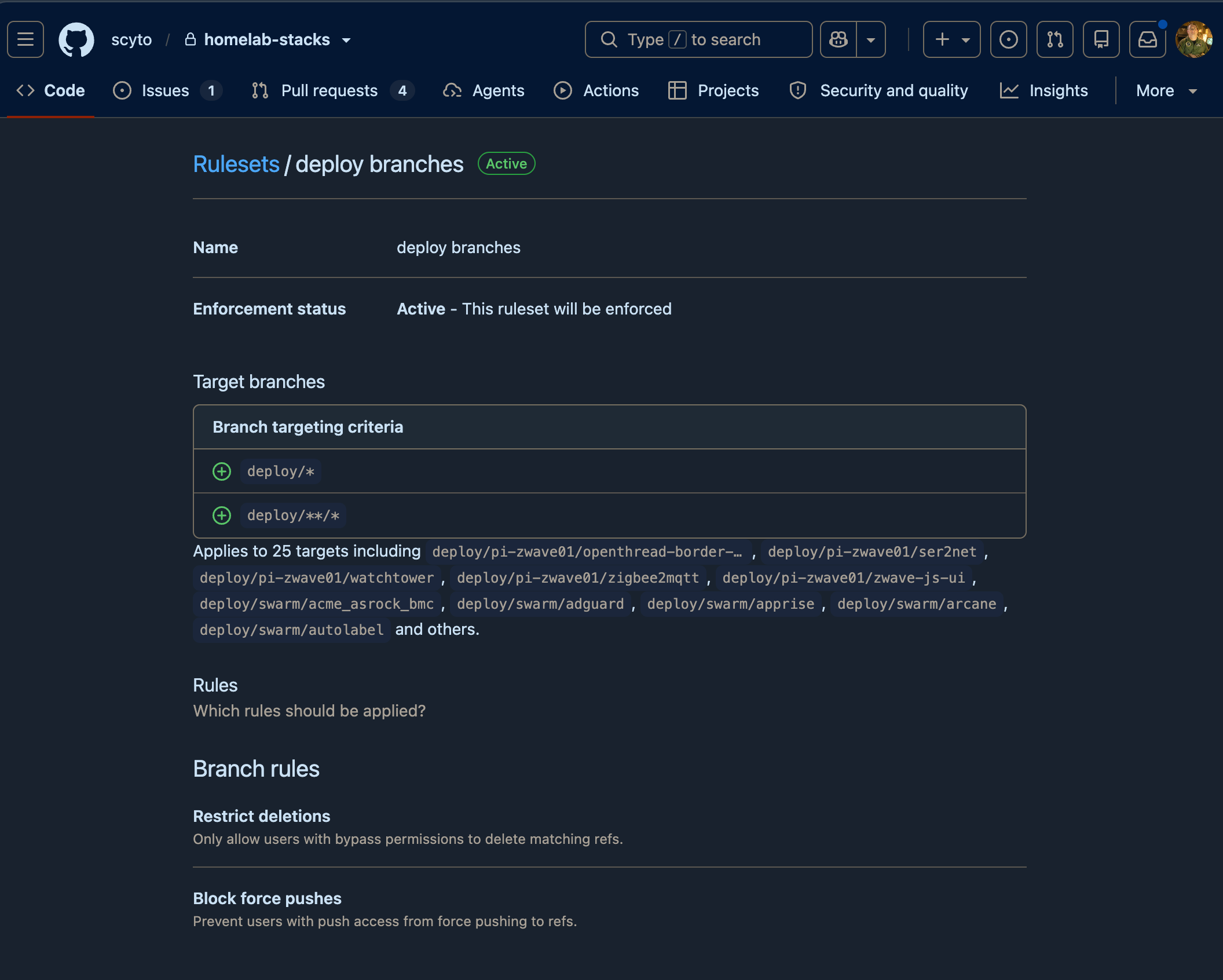Click the deploy/pi-zwave01/zigbee2mqtt target label
Image resolution: width=1223 pixels, height=980 pixels.
tap(578, 577)
